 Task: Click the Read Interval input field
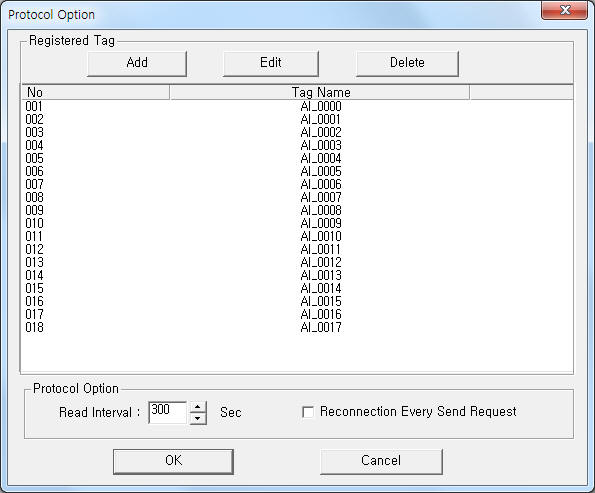(x=168, y=412)
